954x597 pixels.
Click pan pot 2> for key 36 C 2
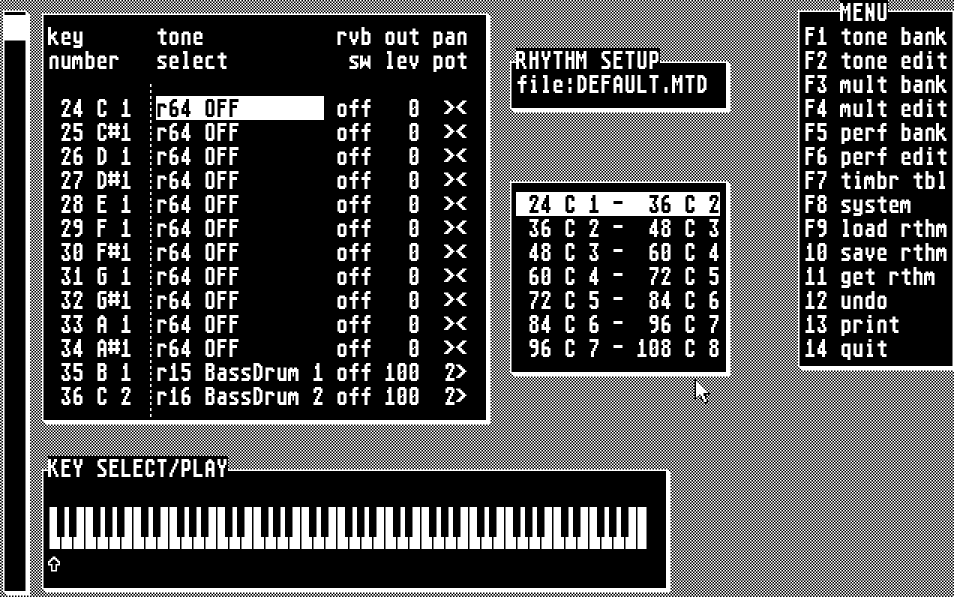pos(456,397)
